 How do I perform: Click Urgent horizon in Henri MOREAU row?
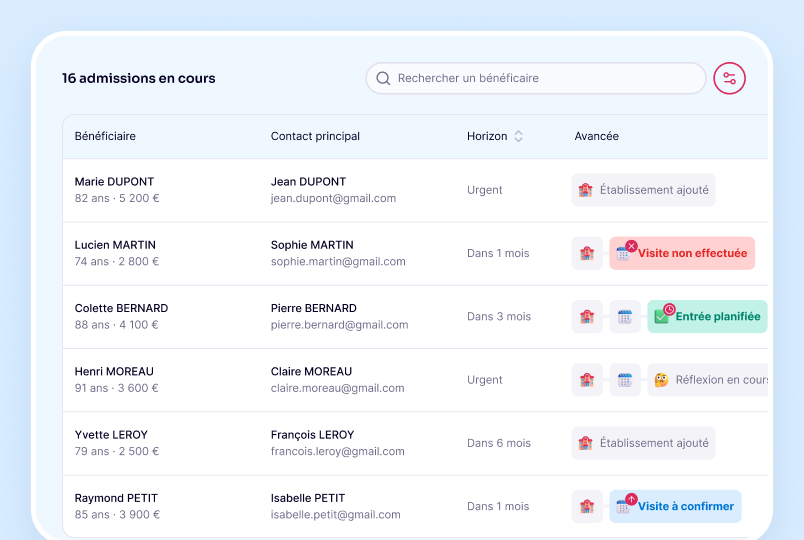point(485,380)
